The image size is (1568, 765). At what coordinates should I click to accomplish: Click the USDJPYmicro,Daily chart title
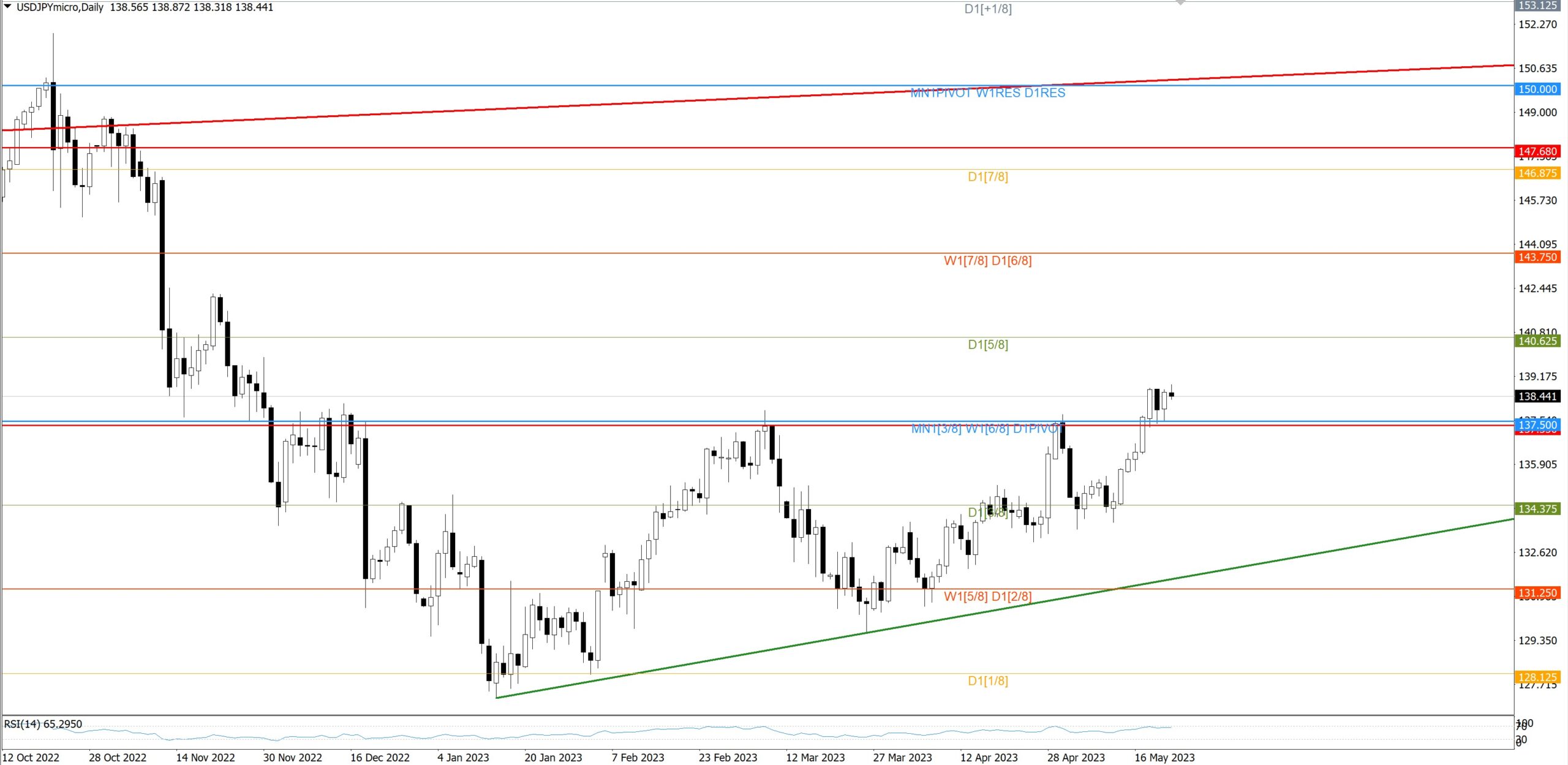coord(60,7)
